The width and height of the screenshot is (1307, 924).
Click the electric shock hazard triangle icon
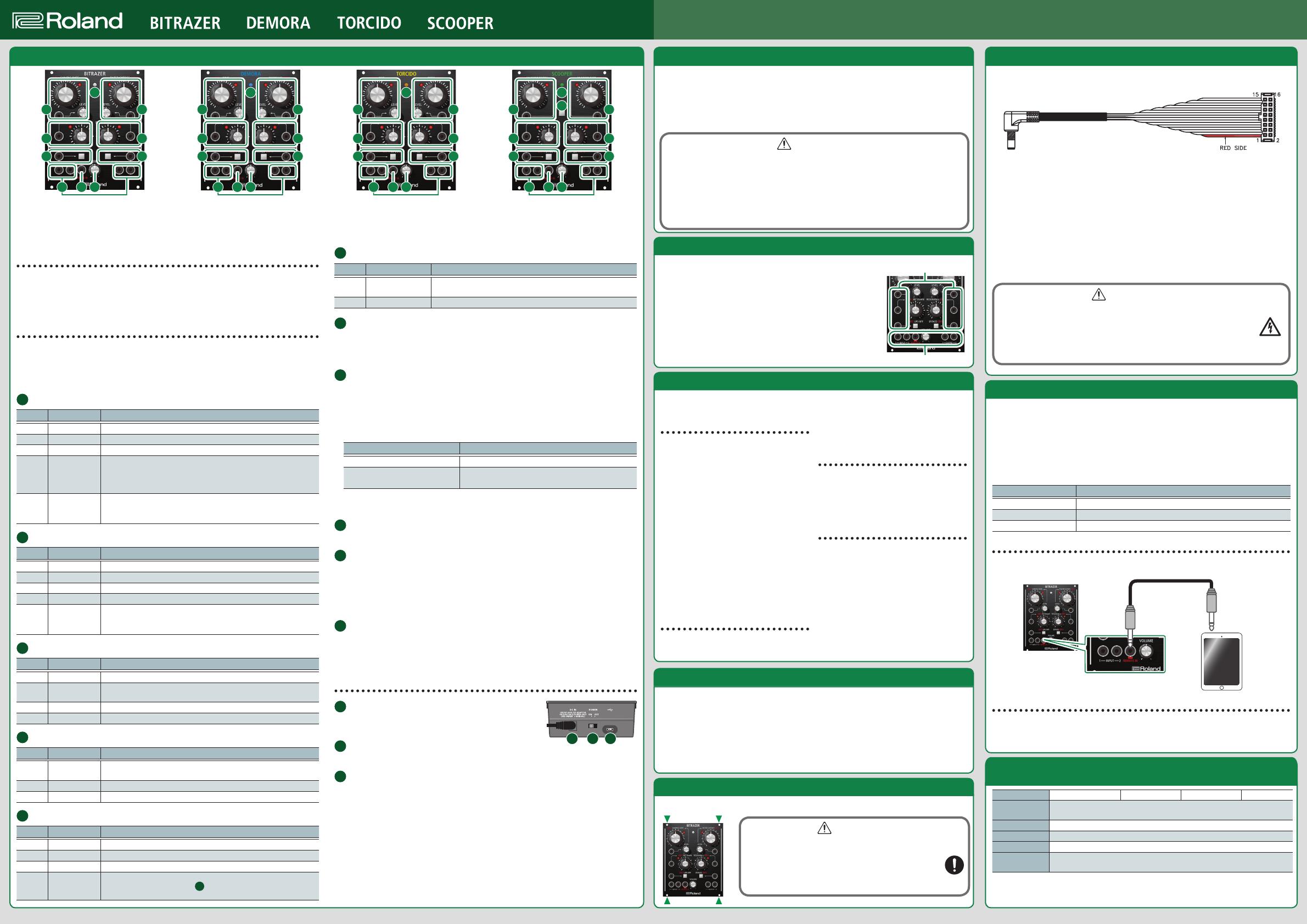tap(1270, 327)
